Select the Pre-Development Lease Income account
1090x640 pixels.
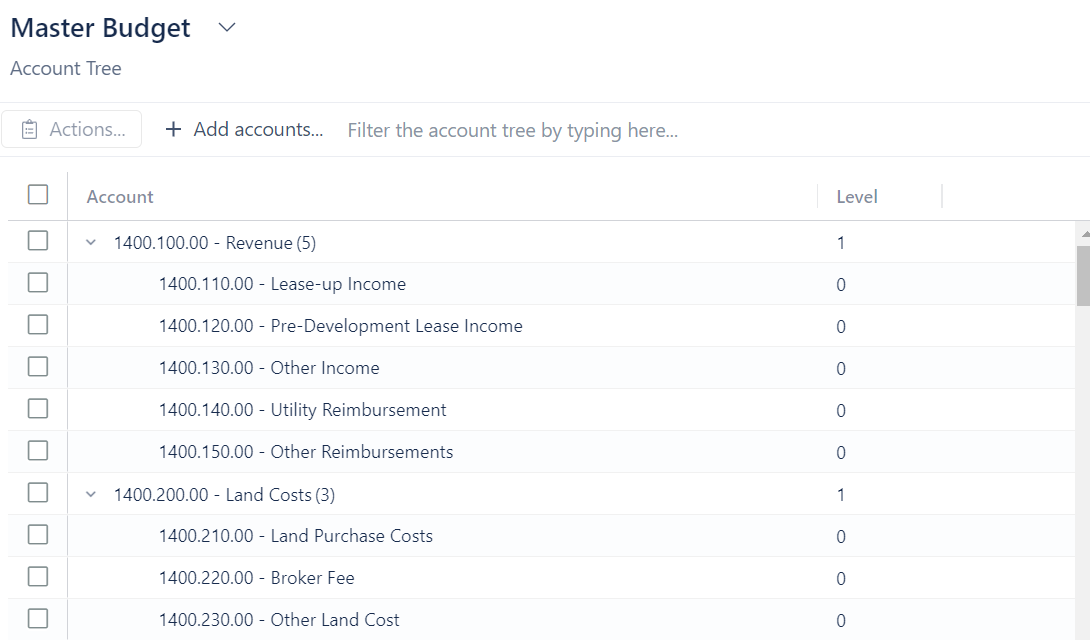click(x=340, y=326)
